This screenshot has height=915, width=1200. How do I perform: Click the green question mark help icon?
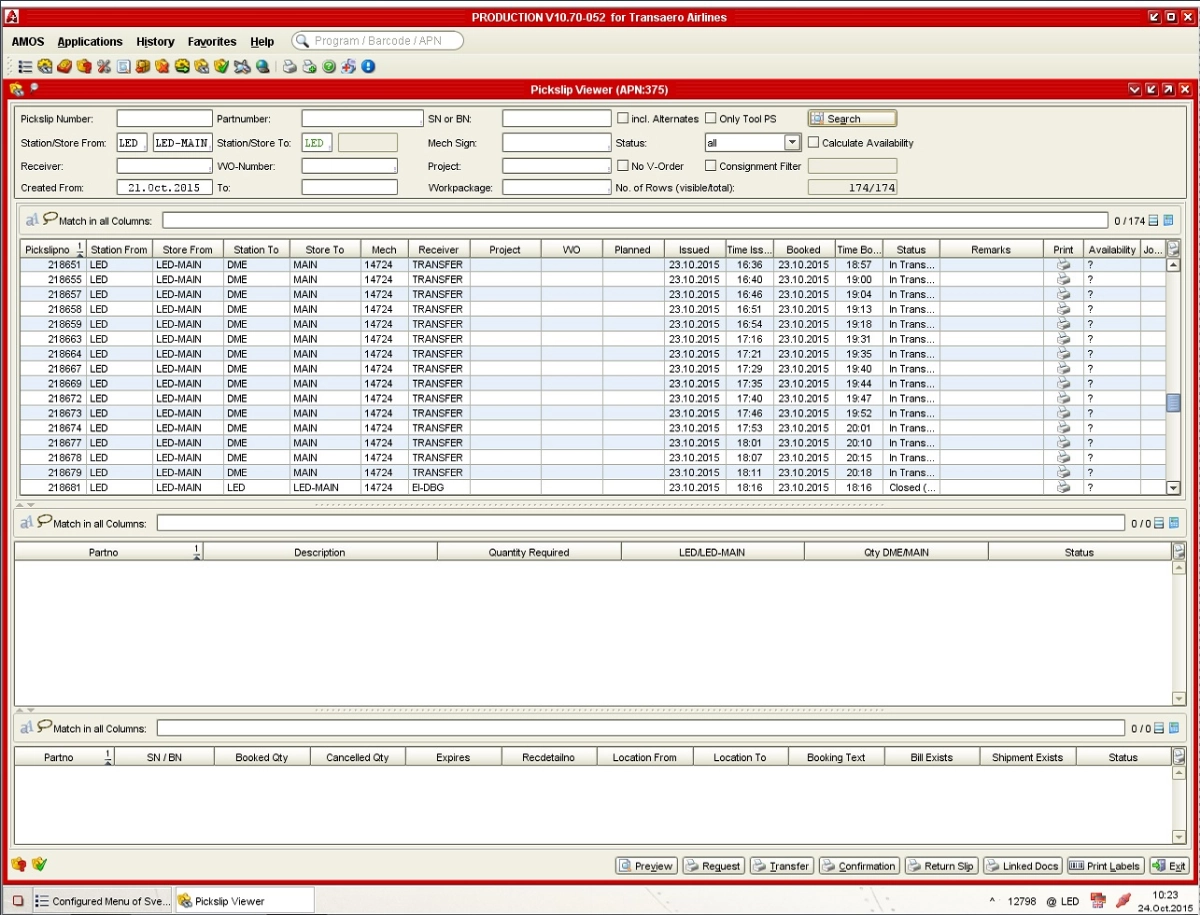click(x=328, y=67)
